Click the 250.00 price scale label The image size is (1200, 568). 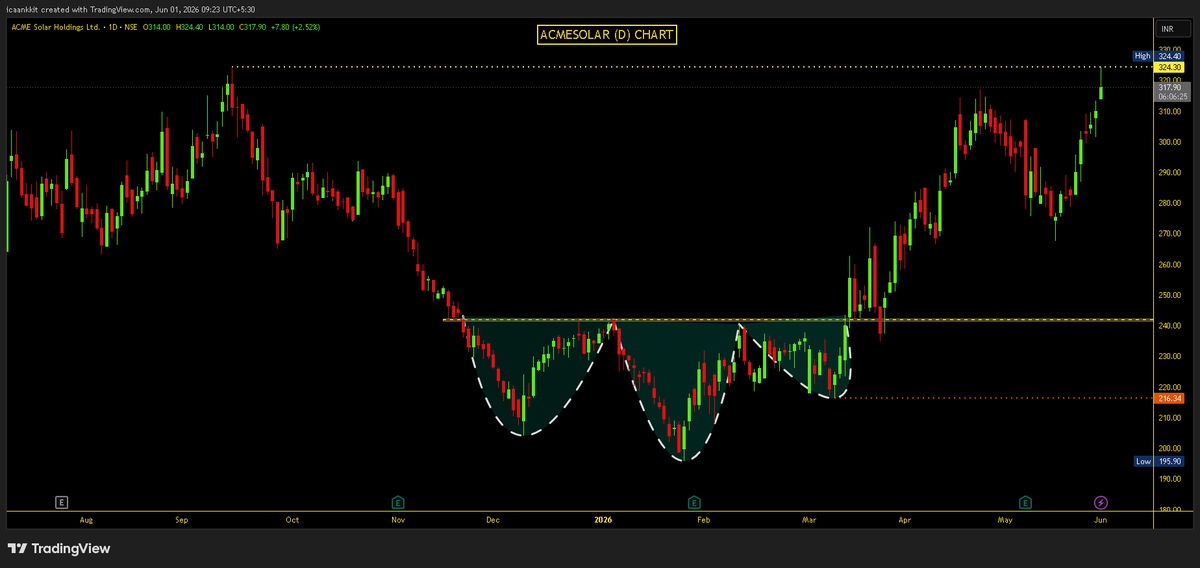(x=1170, y=296)
